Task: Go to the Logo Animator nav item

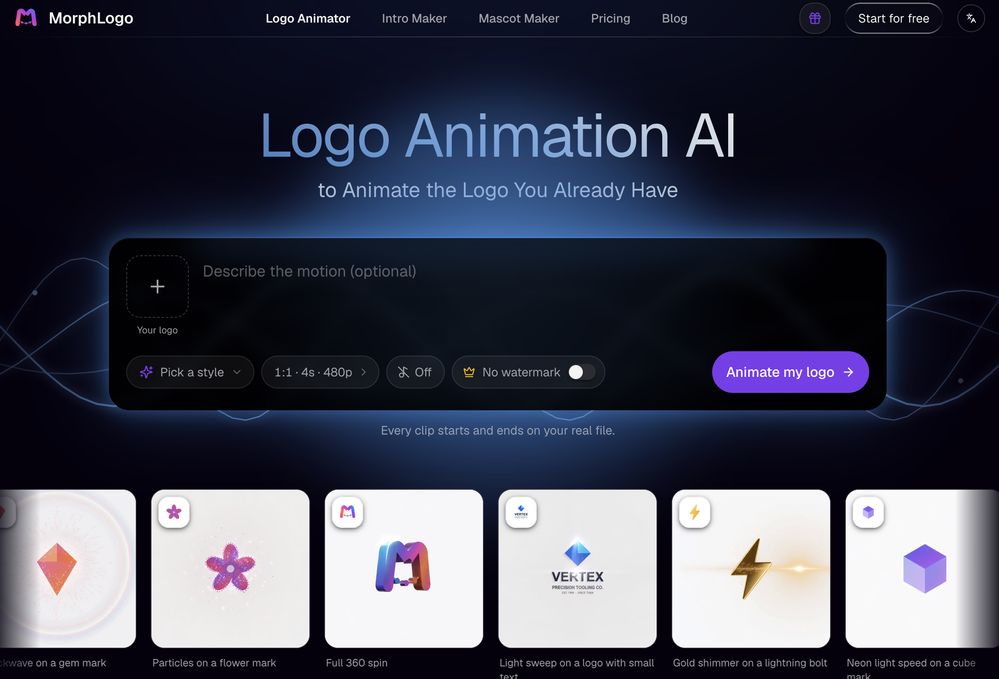Action: click(x=308, y=18)
